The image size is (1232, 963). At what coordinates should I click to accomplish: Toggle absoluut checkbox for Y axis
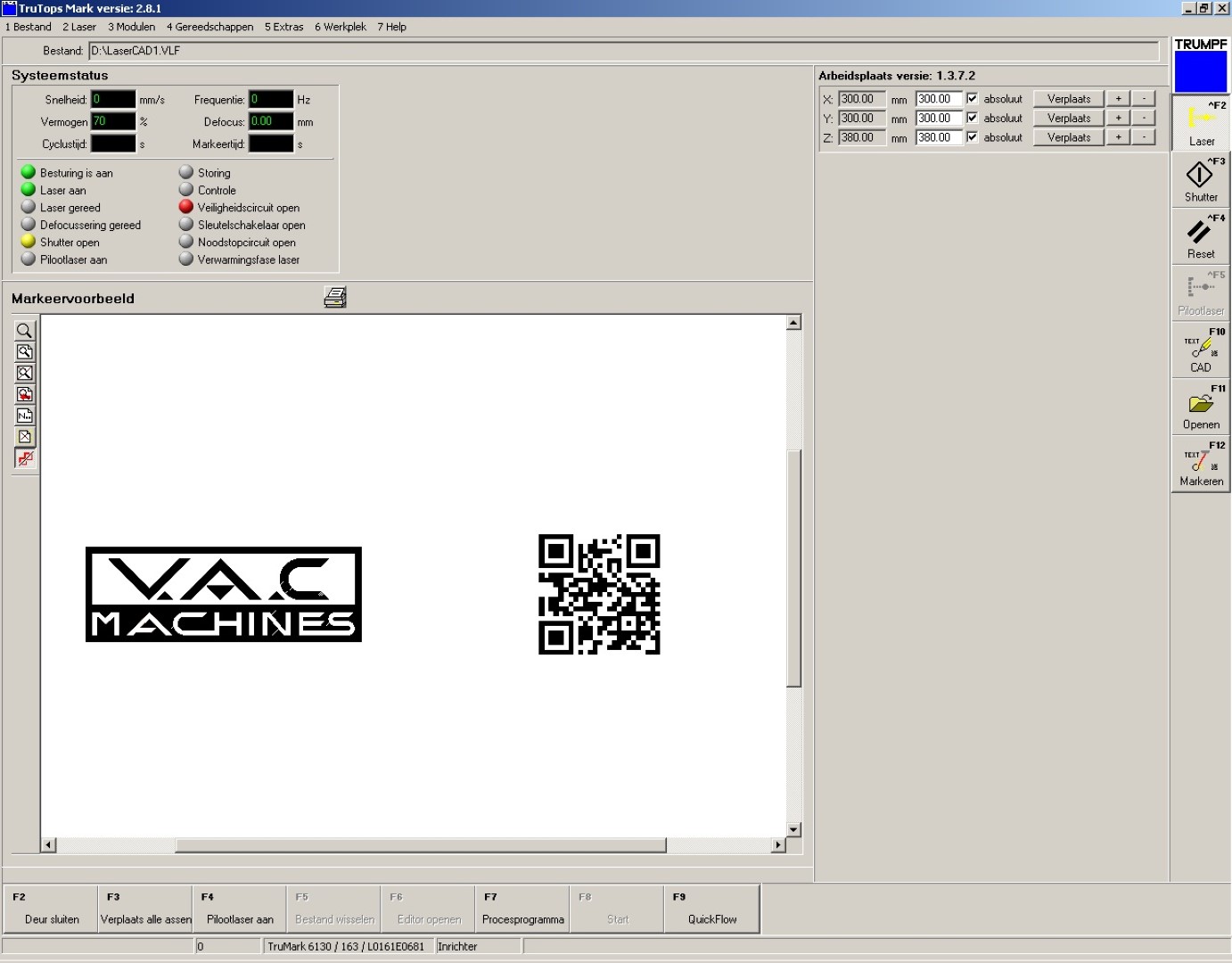click(x=973, y=118)
